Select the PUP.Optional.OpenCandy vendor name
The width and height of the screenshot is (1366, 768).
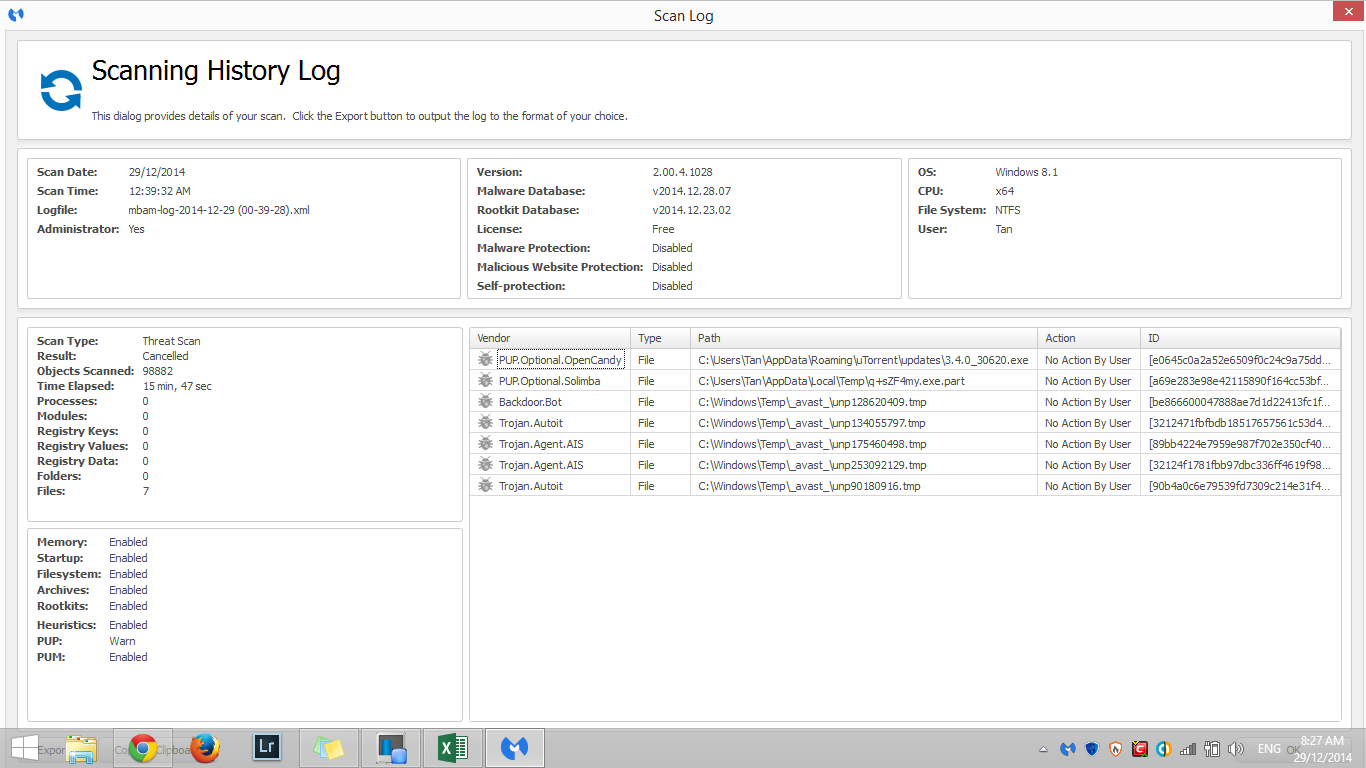pyautogui.click(x=560, y=360)
